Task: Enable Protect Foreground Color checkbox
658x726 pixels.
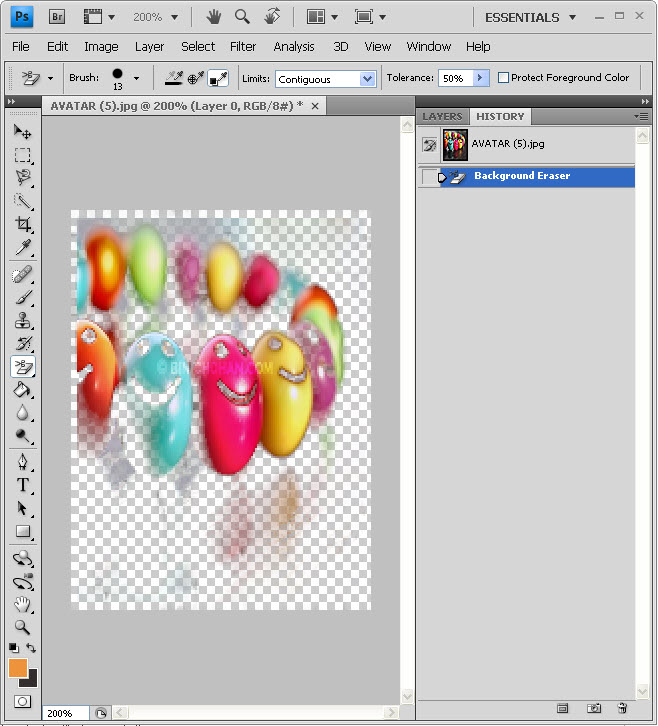Action: [504, 78]
